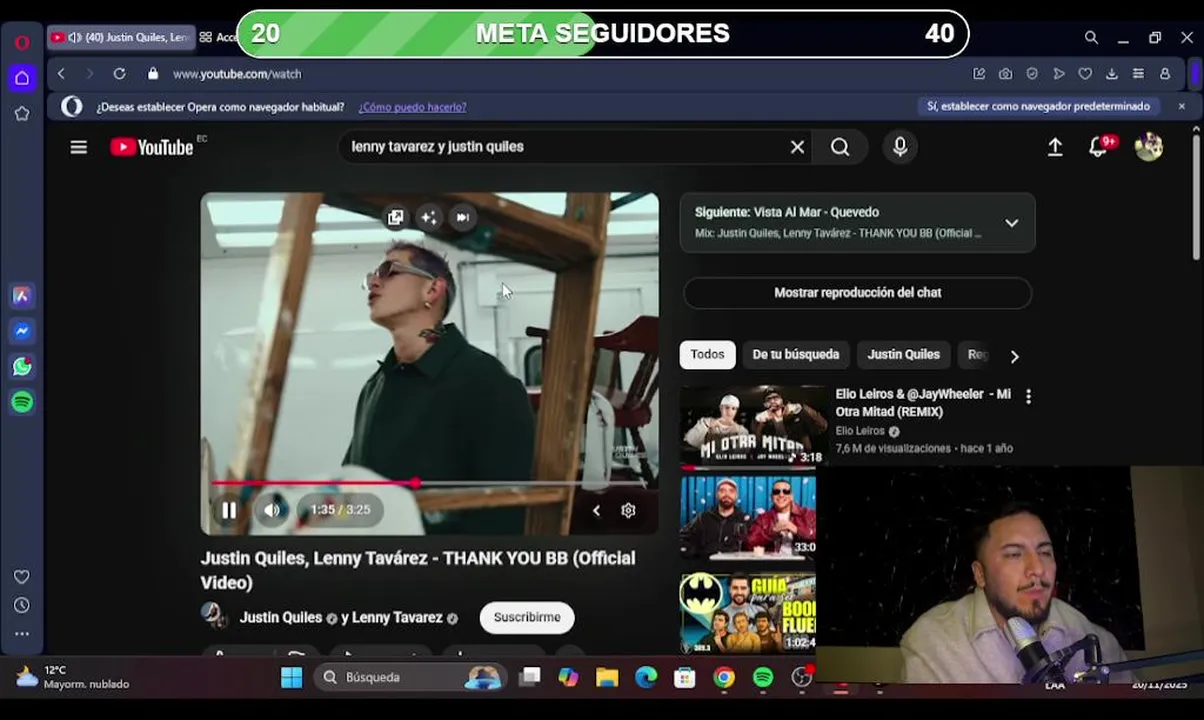Open Messenger in the Opera sidebar

(22, 331)
